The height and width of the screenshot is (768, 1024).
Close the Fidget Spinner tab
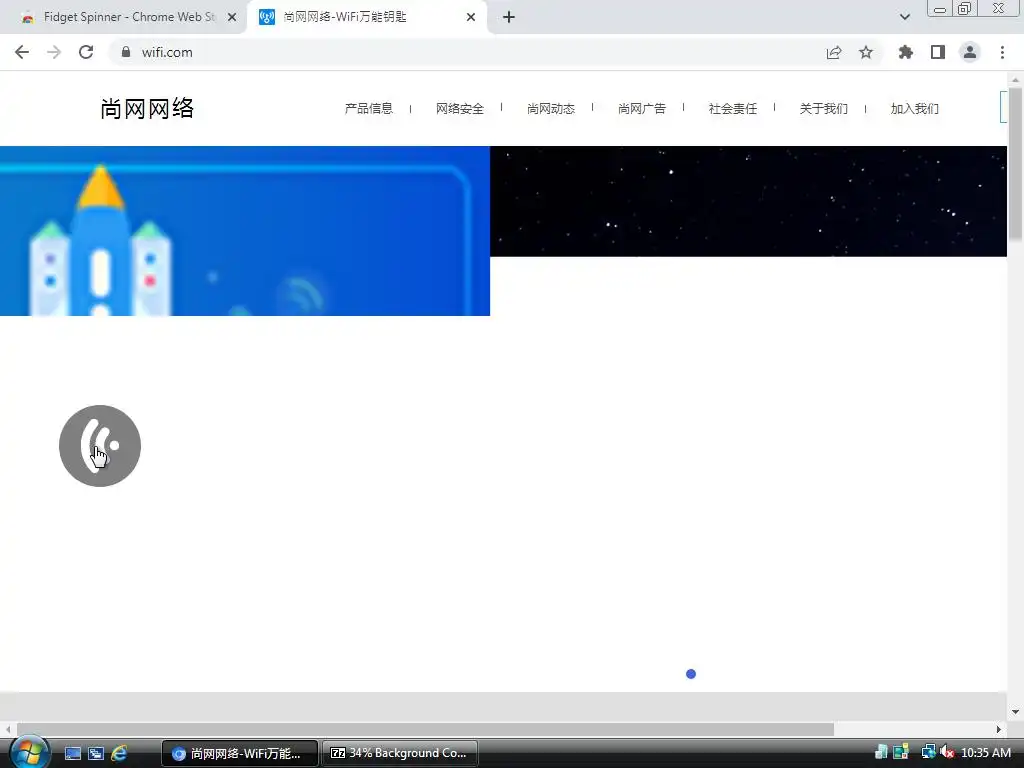[232, 18]
